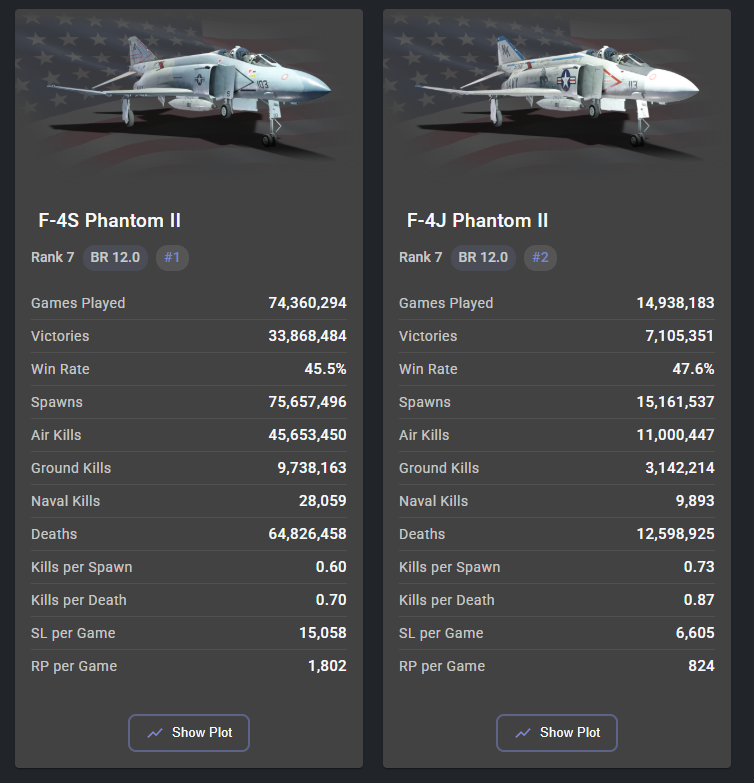Image resolution: width=754 pixels, height=783 pixels.
Task: Select the #2 ranking badge
Action: [540, 258]
